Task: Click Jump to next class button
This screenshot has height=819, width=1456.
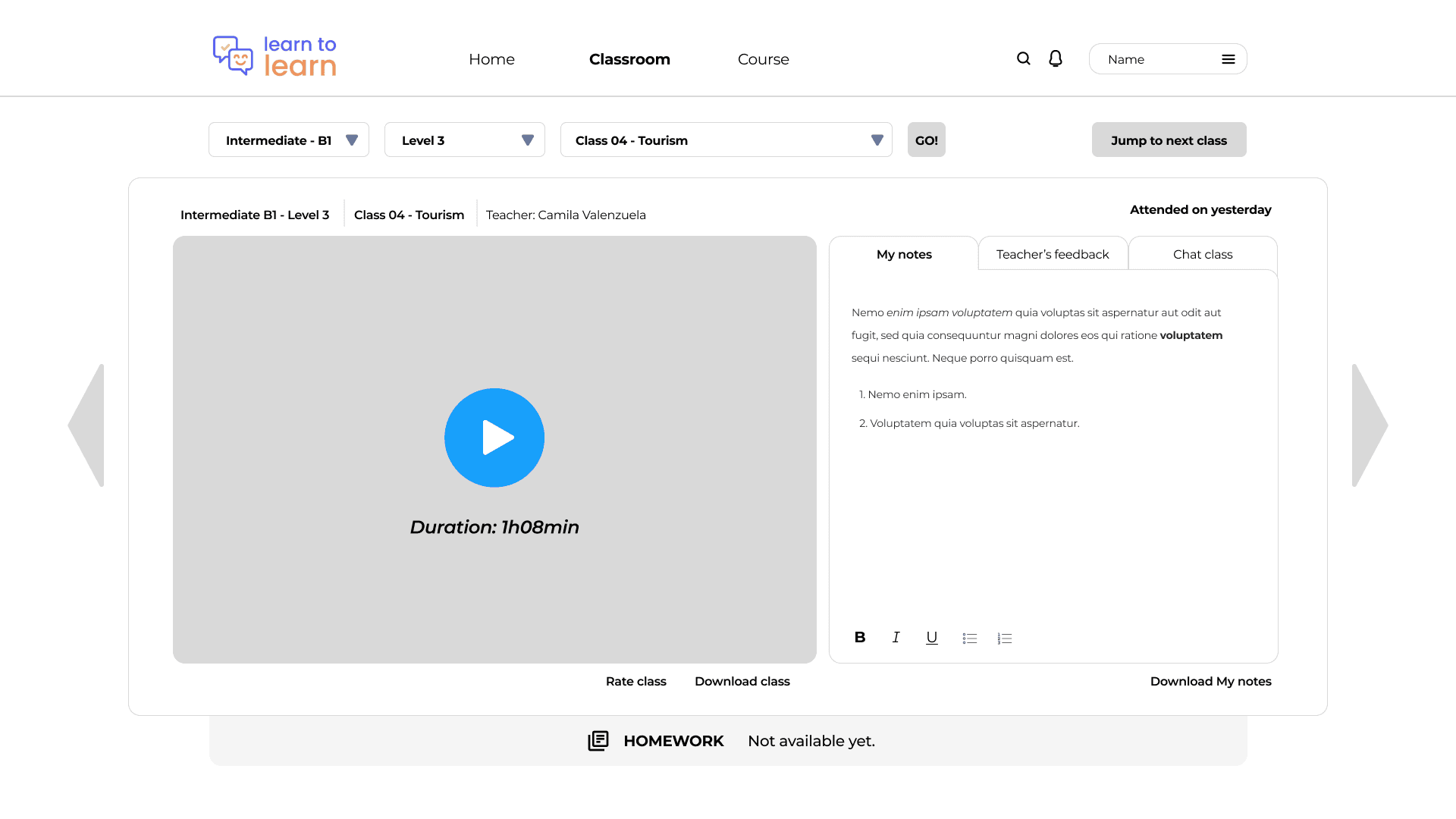Action: (x=1169, y=140)
